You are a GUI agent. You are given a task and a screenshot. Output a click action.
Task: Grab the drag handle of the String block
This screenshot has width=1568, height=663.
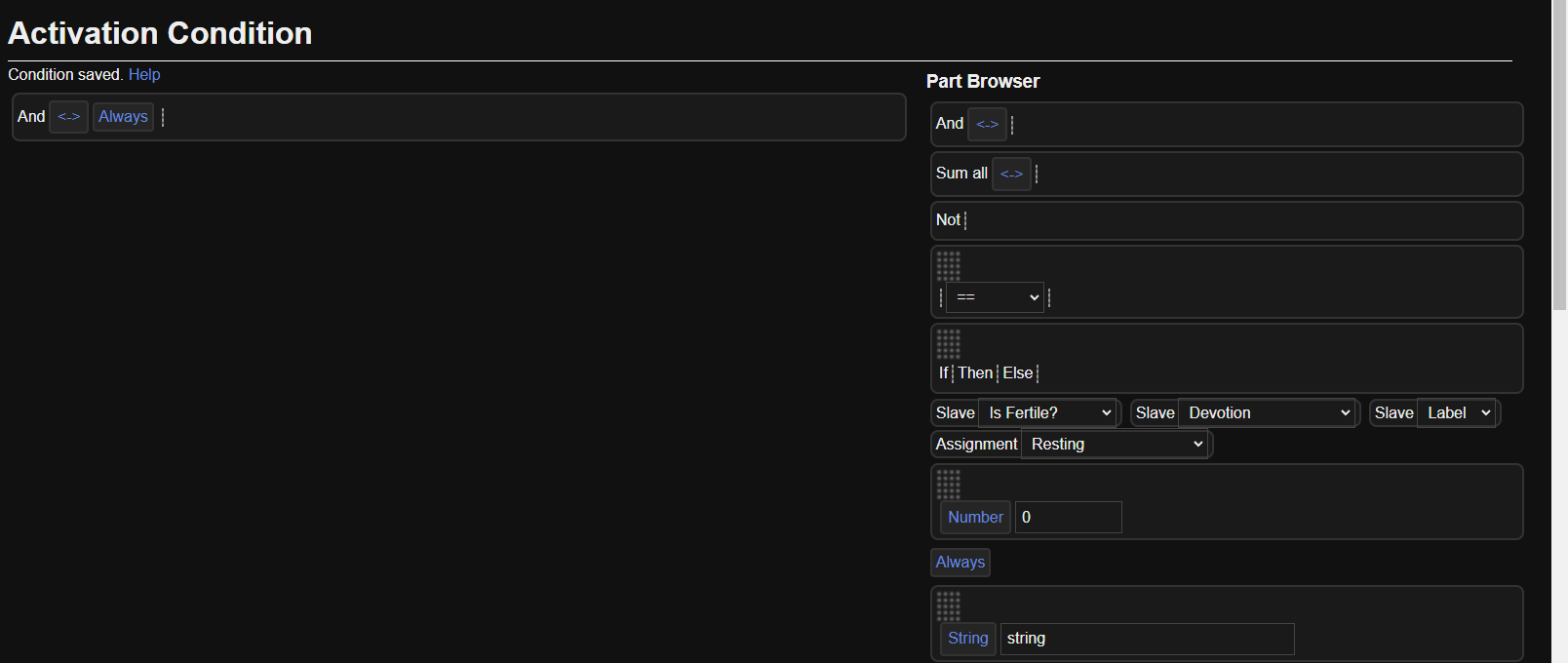point(949,605)
